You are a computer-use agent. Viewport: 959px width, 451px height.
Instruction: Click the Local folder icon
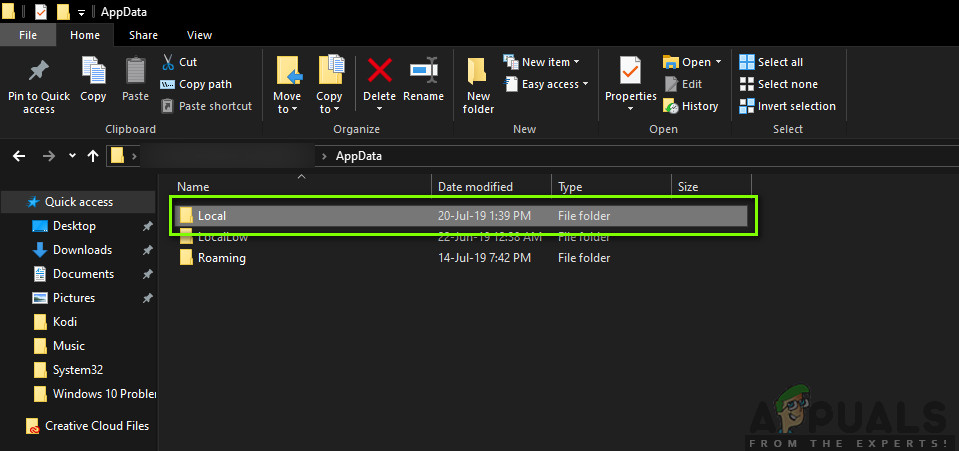pyautogui.click(x=186, y=215)
